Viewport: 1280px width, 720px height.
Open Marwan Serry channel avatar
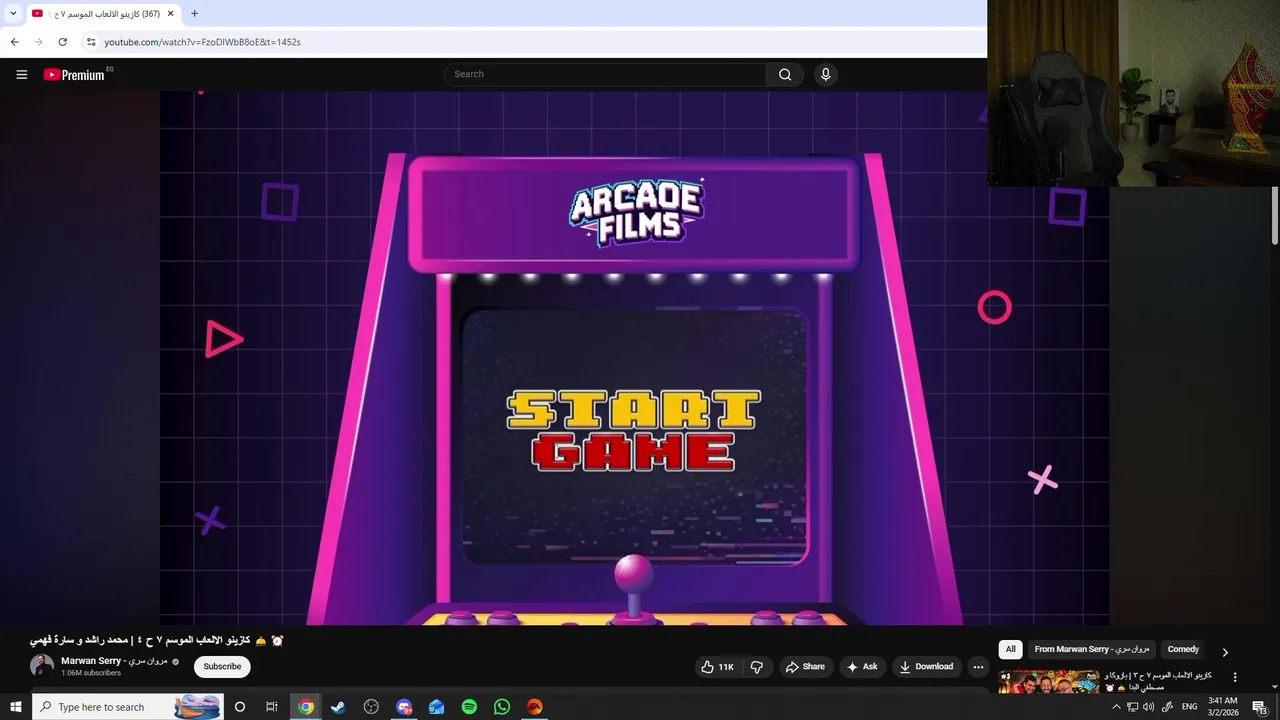[x=42, y=666]
